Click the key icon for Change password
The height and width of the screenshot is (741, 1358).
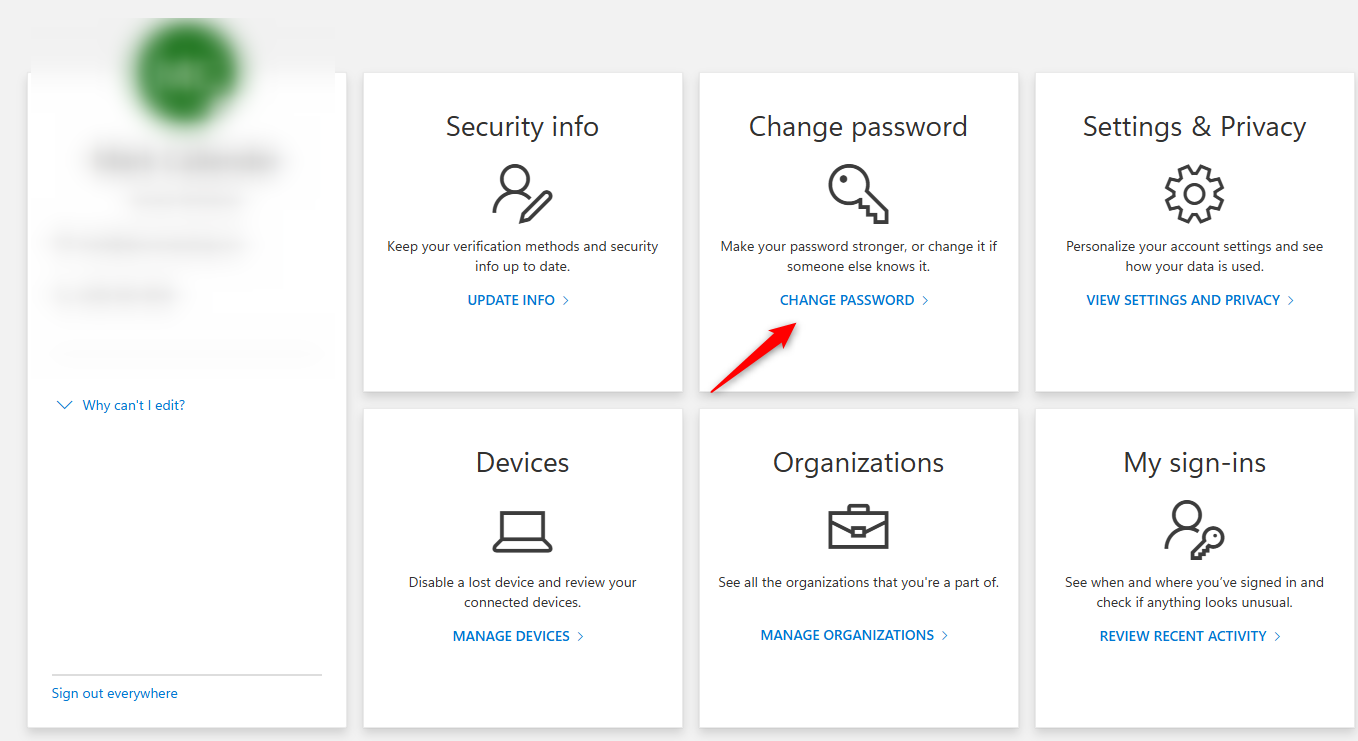(858, 193)
